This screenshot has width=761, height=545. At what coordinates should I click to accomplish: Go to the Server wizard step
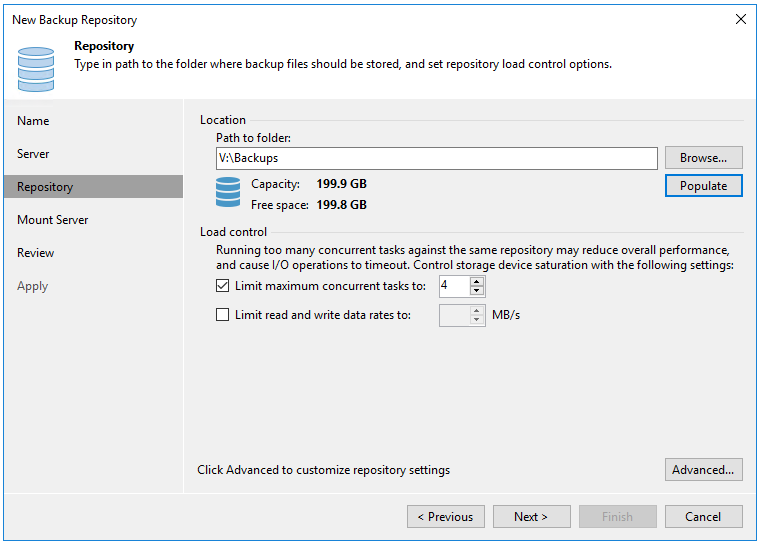coord(33,154)
